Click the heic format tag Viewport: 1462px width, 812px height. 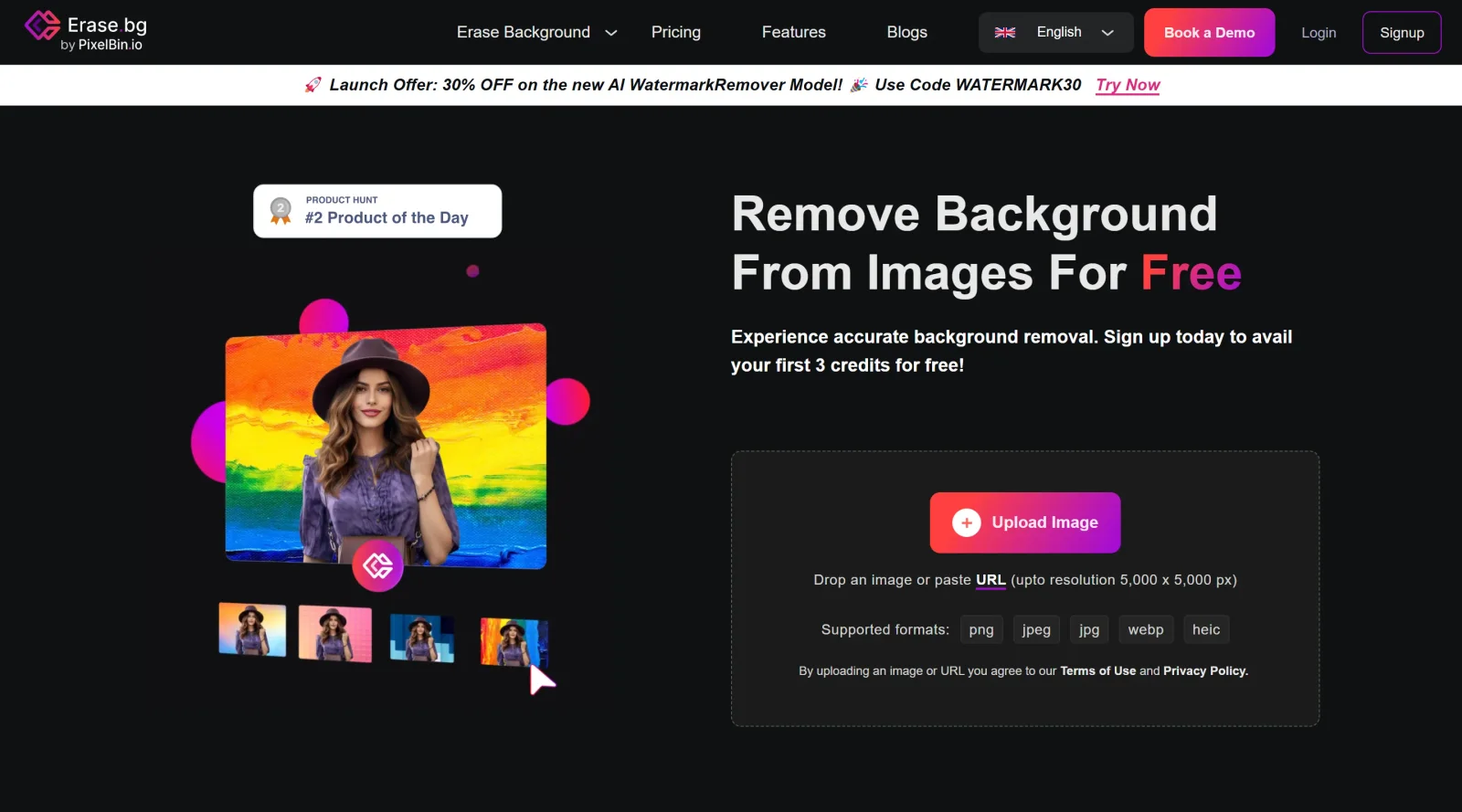(x=1206, y=629)
